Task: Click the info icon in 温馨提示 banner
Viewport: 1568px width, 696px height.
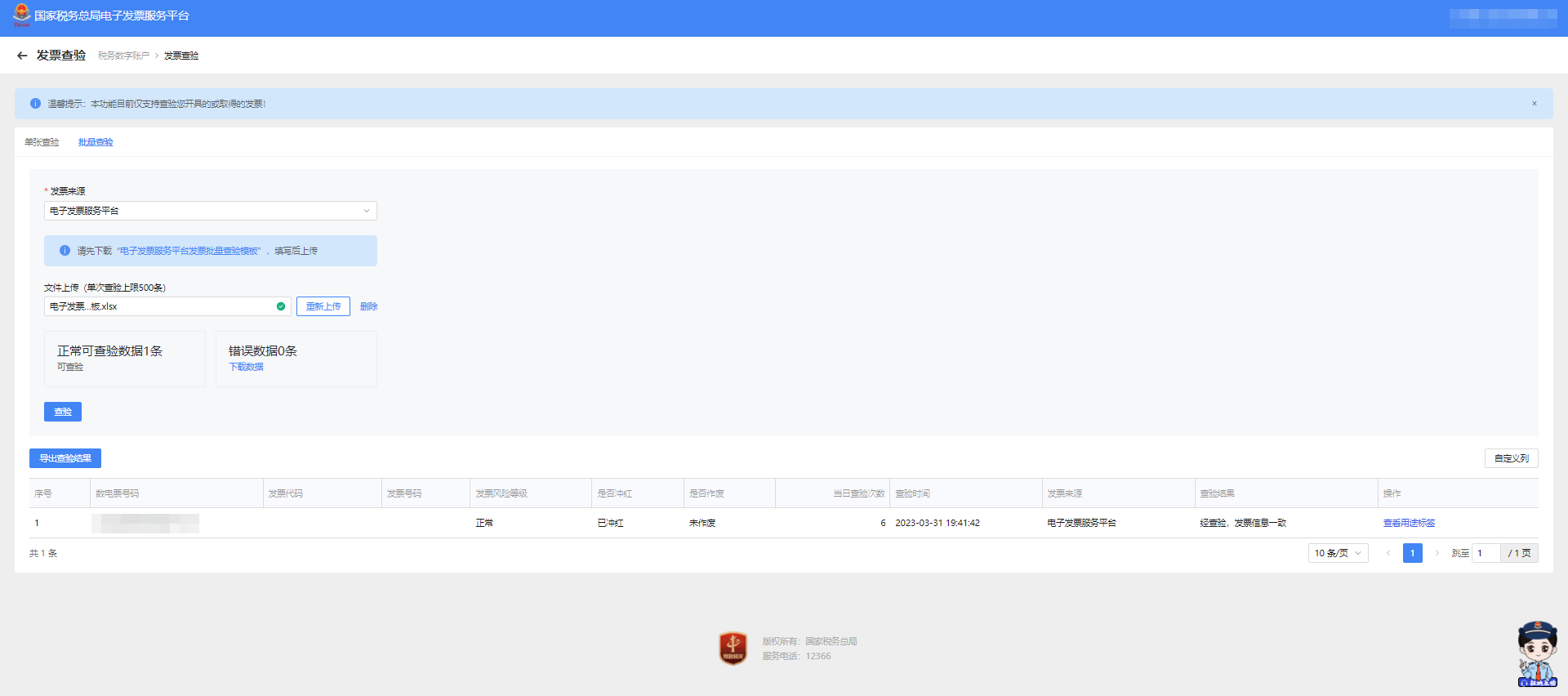Action: point(35,104)
